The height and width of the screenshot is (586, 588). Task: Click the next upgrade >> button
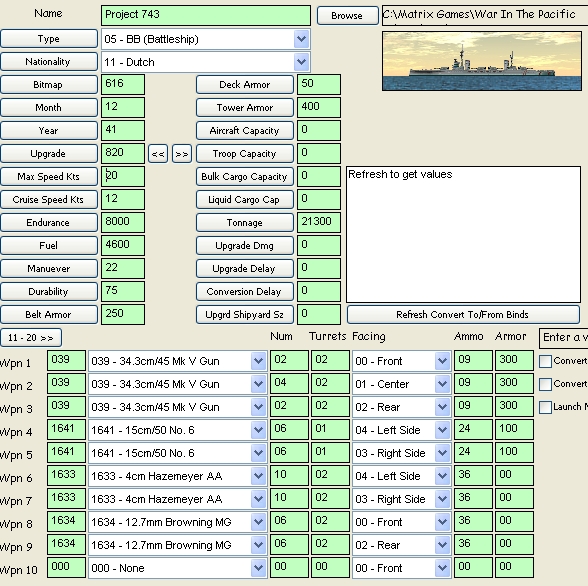pyautogui.click(x=182, y=154)
